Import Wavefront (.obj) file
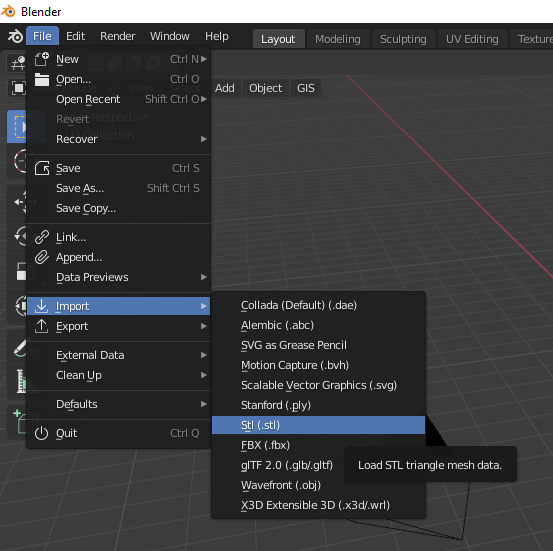 click(318, 485)
